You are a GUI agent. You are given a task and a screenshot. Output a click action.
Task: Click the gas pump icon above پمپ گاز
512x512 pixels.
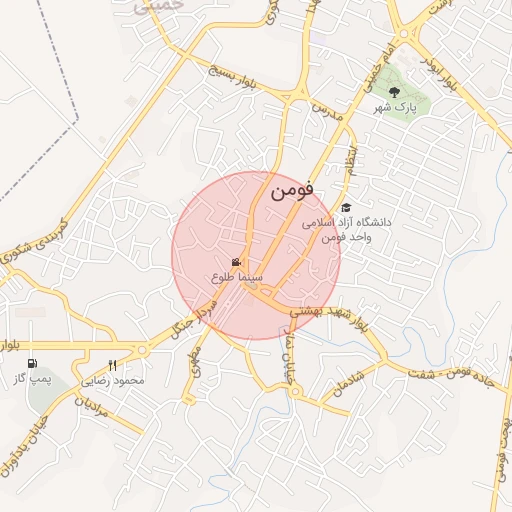[x=32, y=363]
